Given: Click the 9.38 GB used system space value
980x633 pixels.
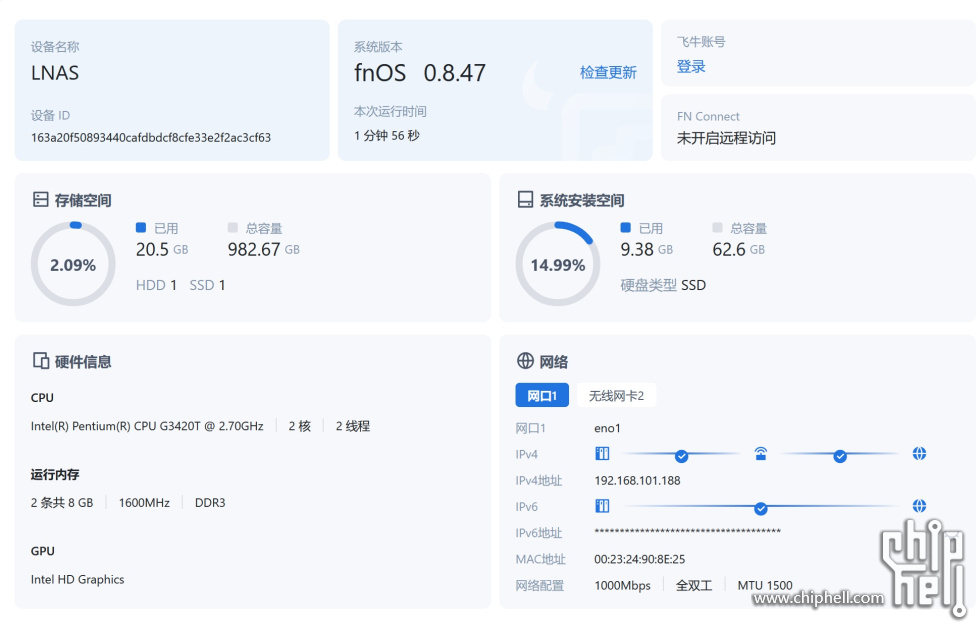Looking at the screenshot, I should pyautogui.click(x=647, y=249).
